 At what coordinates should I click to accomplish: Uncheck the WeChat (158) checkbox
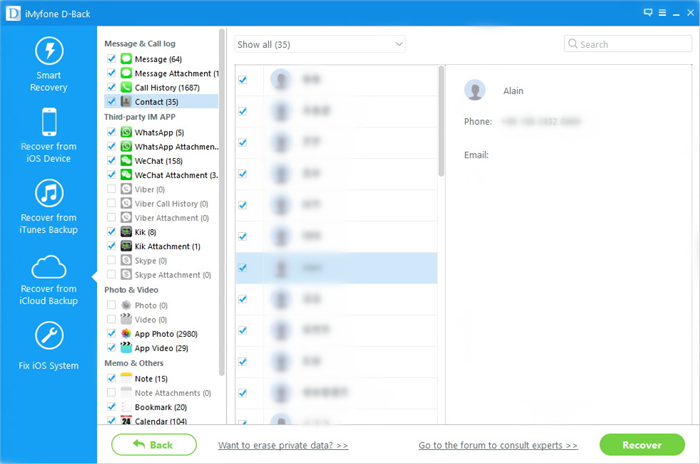tap(111, 160)
